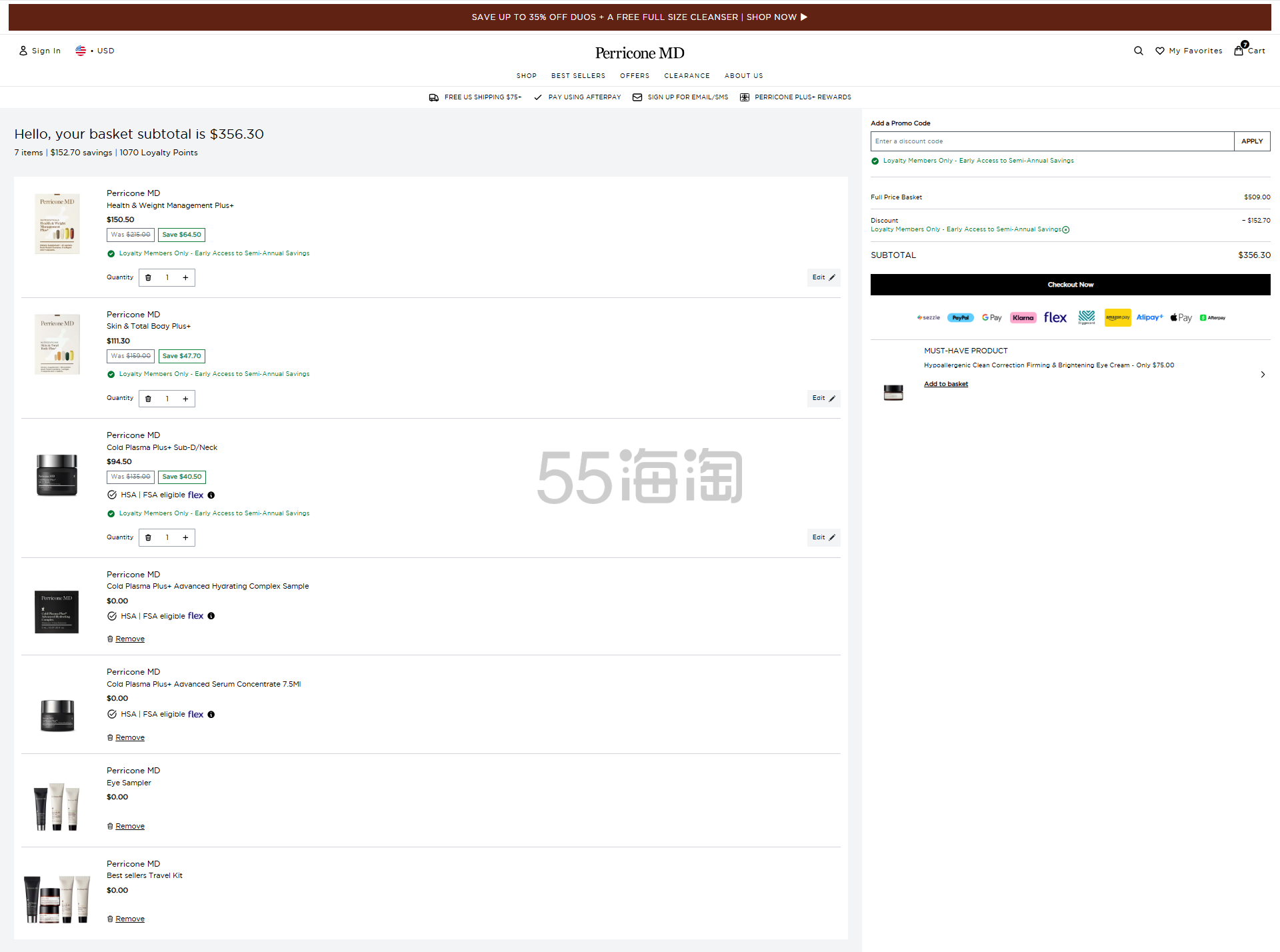The image size is (1280, 952).
Task: Remove Advanced Serum Concentrate 7.5Ml from basket
Action: (126, 737)
